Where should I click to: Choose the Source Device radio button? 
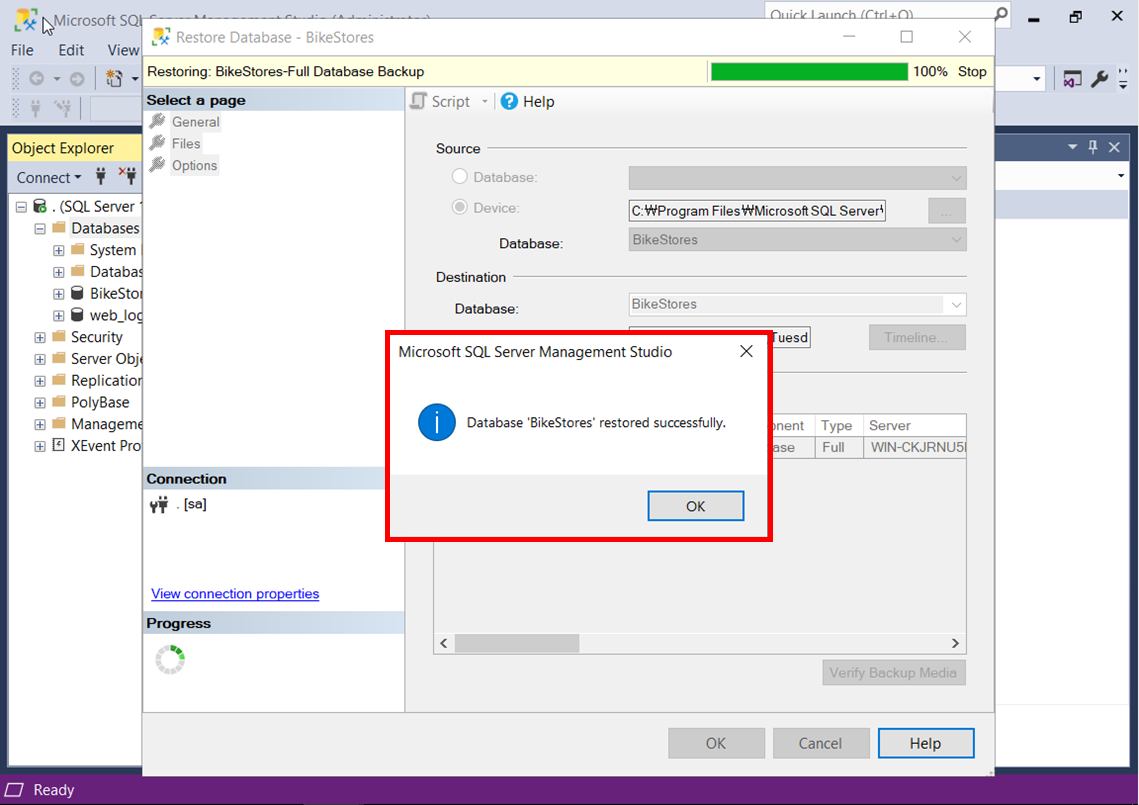click(459, 207)
